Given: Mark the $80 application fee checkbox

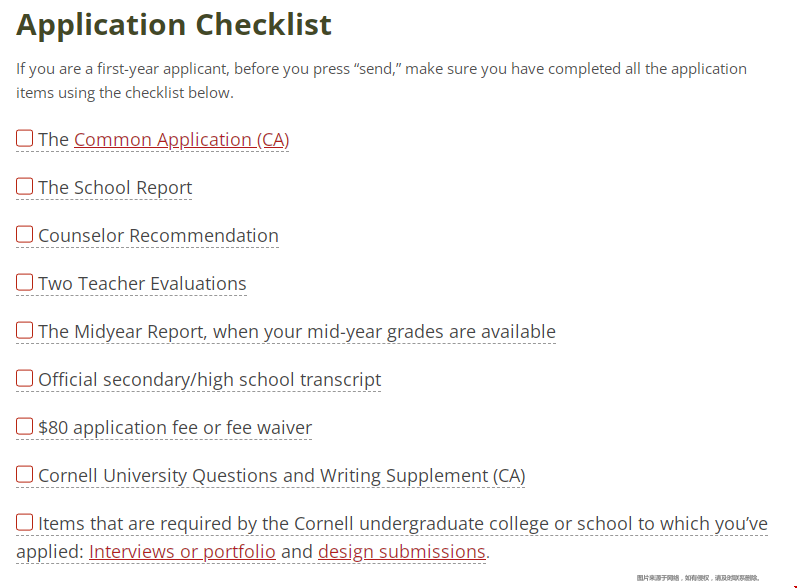Looking at the screenshot, I should coord(24,426).
